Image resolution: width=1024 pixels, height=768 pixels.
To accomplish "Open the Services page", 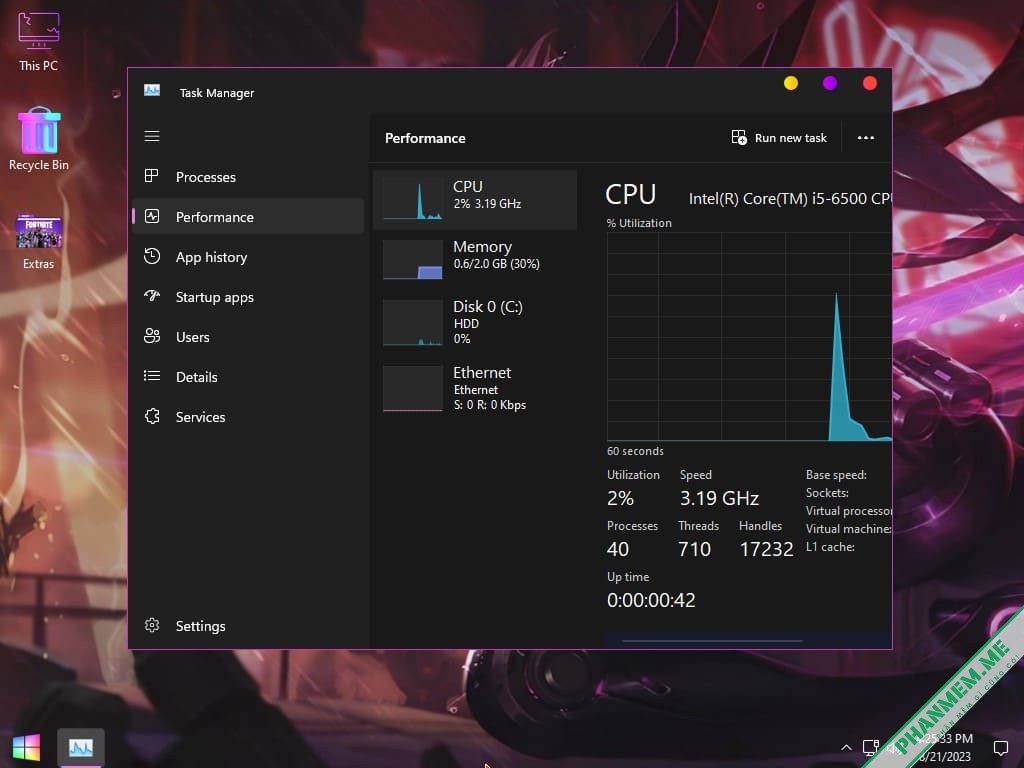I will coord(200,417).
